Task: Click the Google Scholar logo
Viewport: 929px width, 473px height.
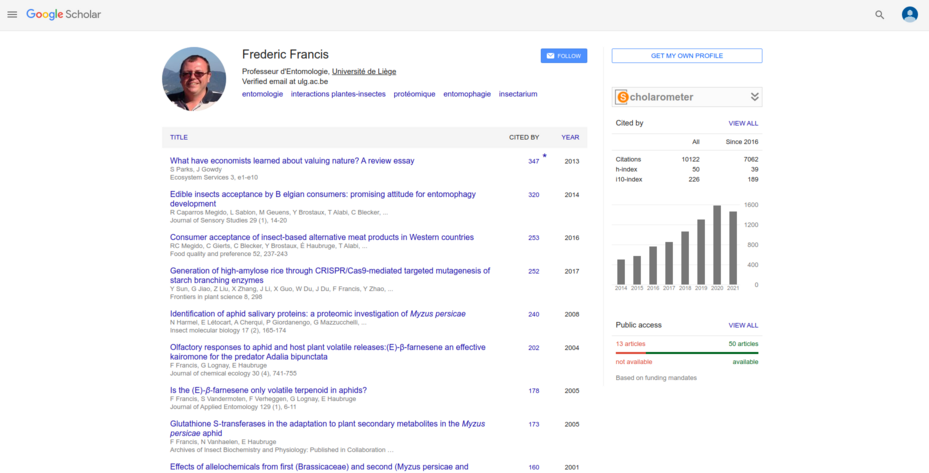Action: 63,14
